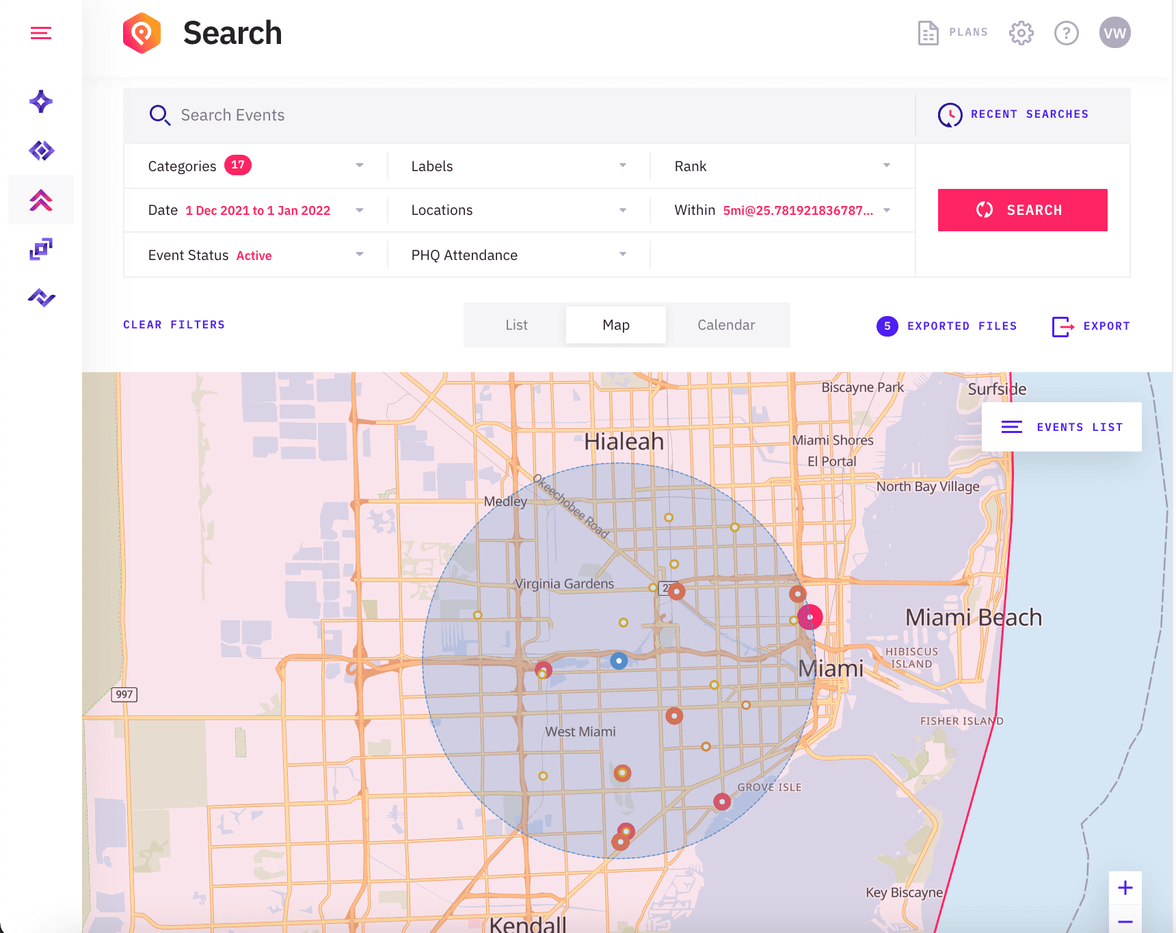Expand the Event Status filter
This screenshot has height=933, width=1176.
[359, 254]
